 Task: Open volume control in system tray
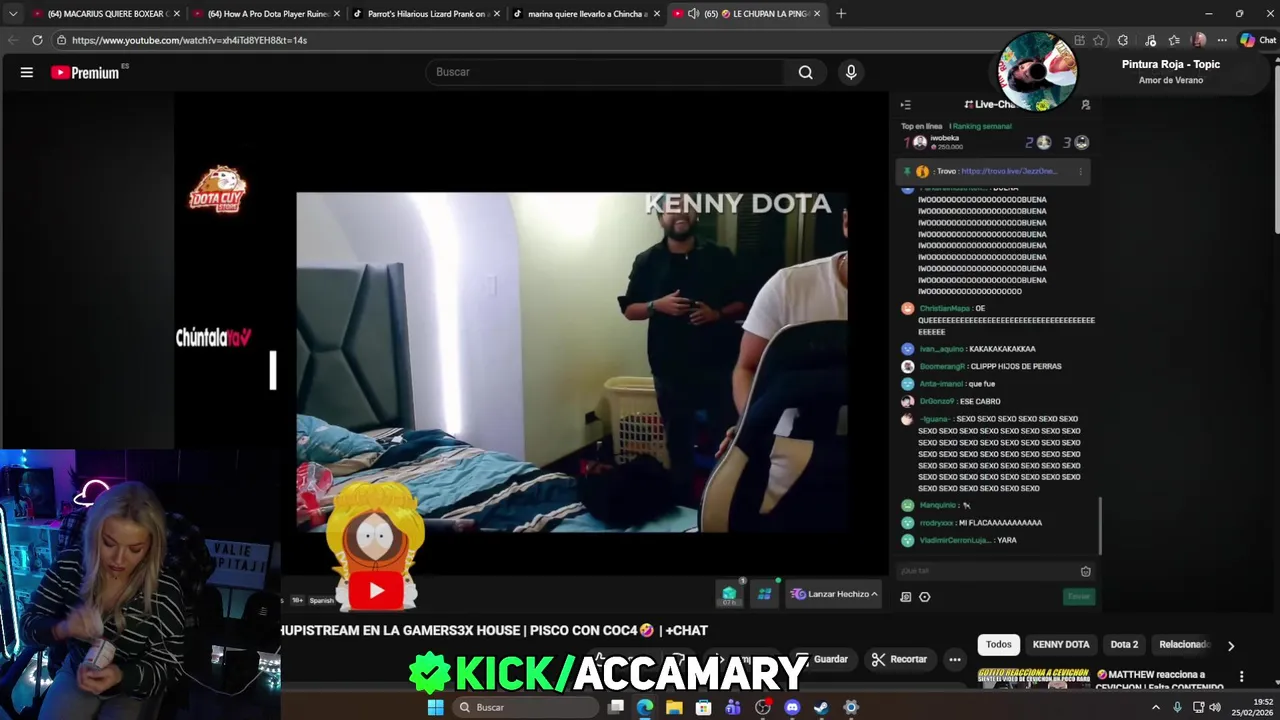point(1215,707)
